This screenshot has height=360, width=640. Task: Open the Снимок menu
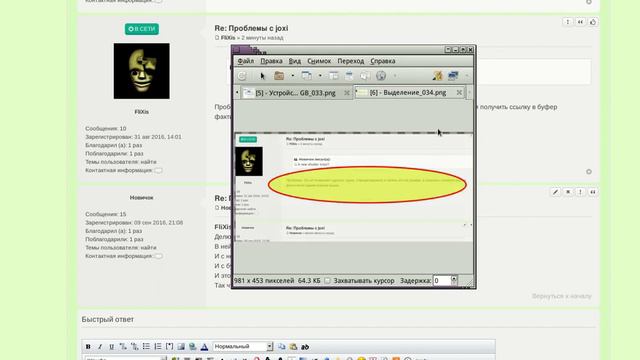click(319, 61)
